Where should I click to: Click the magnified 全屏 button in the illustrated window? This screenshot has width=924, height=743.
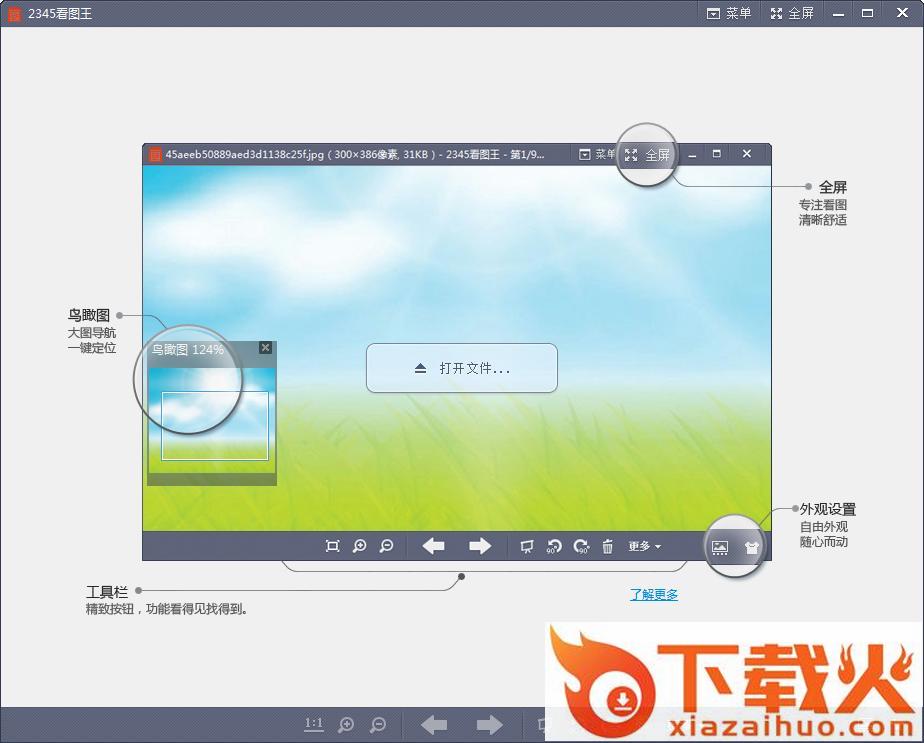(x=647, y=155)
